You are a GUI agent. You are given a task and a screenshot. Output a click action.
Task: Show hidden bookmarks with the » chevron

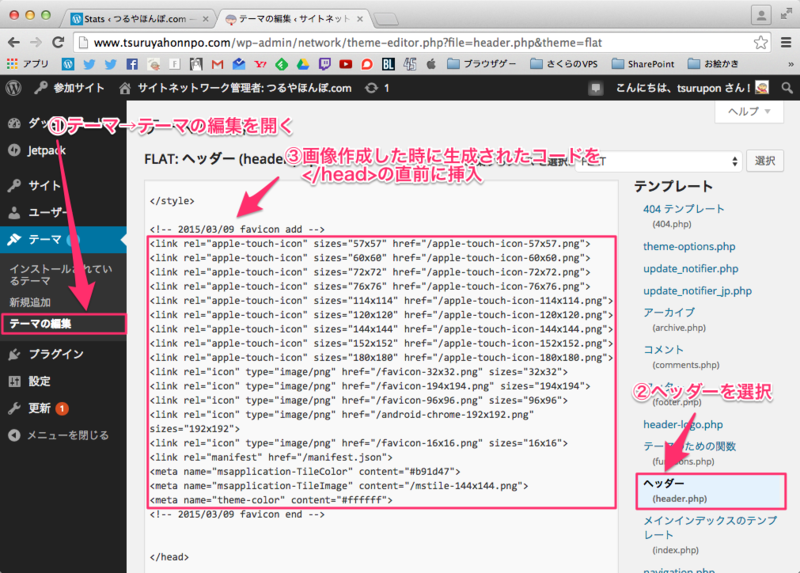pyautogui.click(x=790, y=64)
